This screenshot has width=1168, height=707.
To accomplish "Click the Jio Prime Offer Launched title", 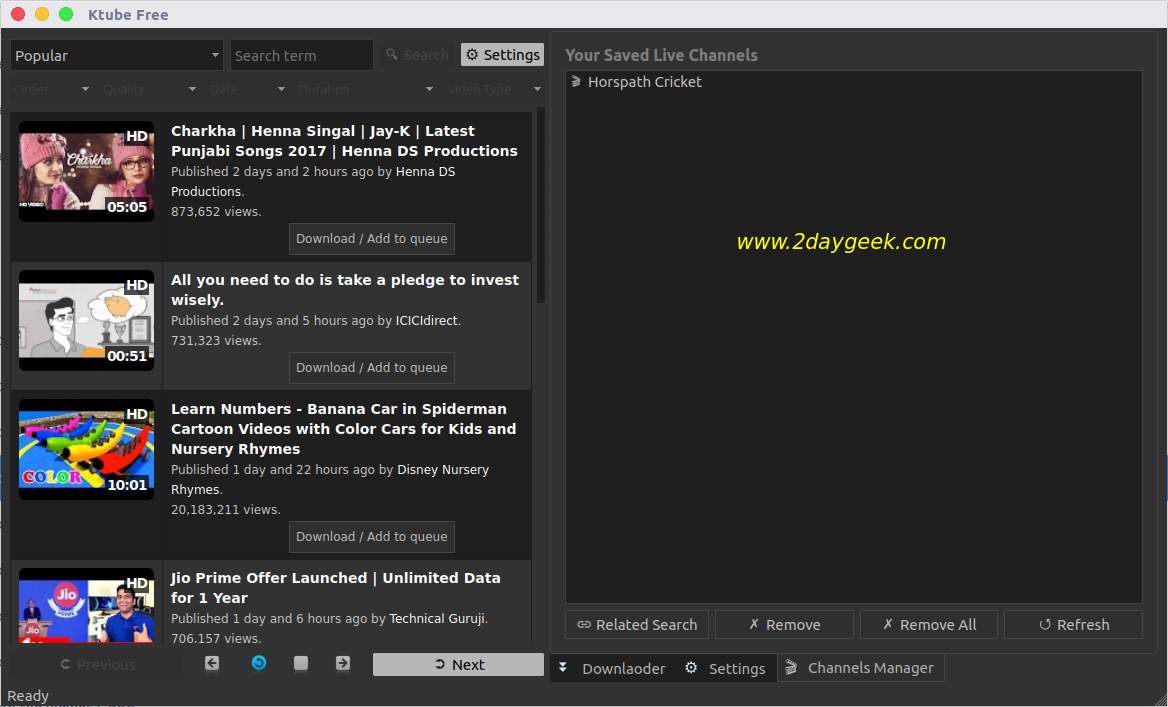I will coord(336,588).
